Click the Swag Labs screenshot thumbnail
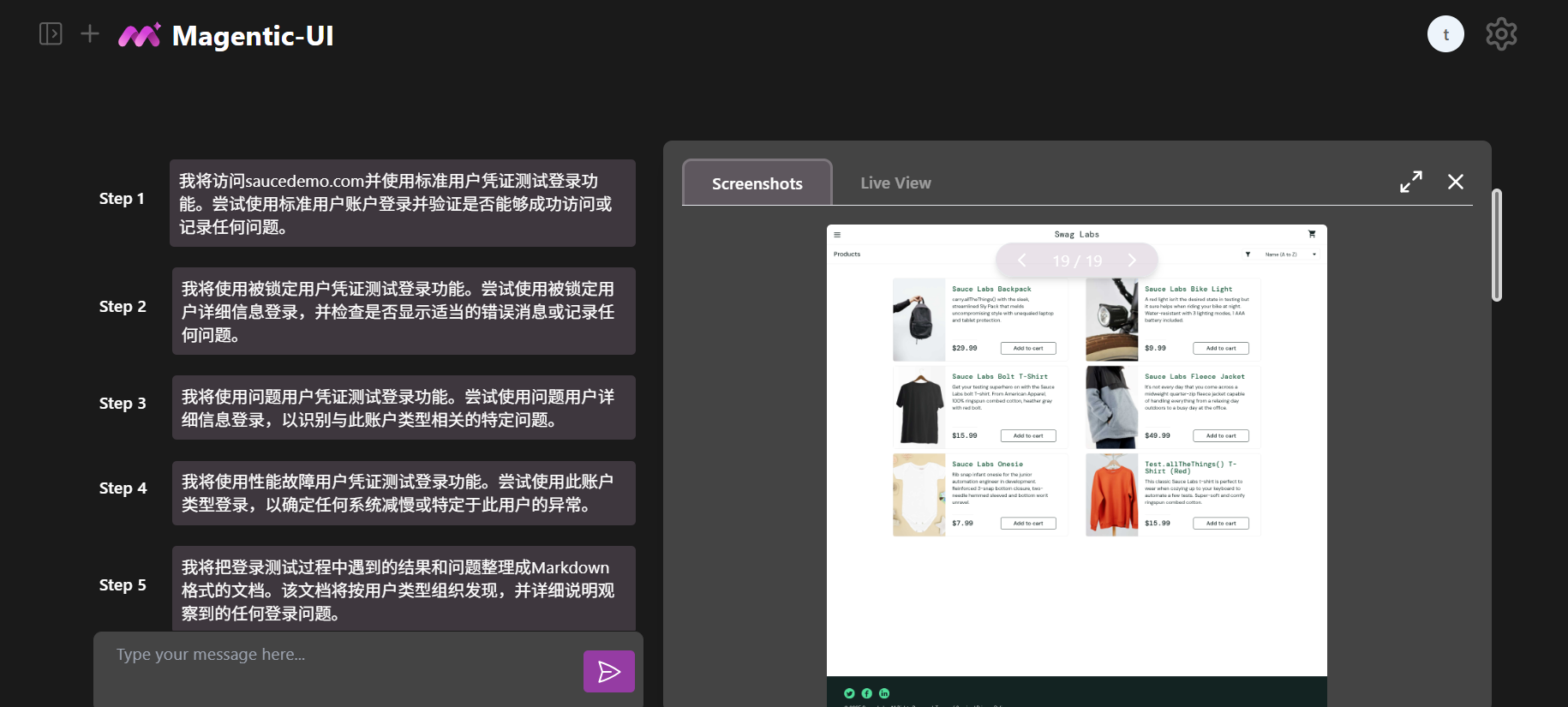 coord(1077,465)
